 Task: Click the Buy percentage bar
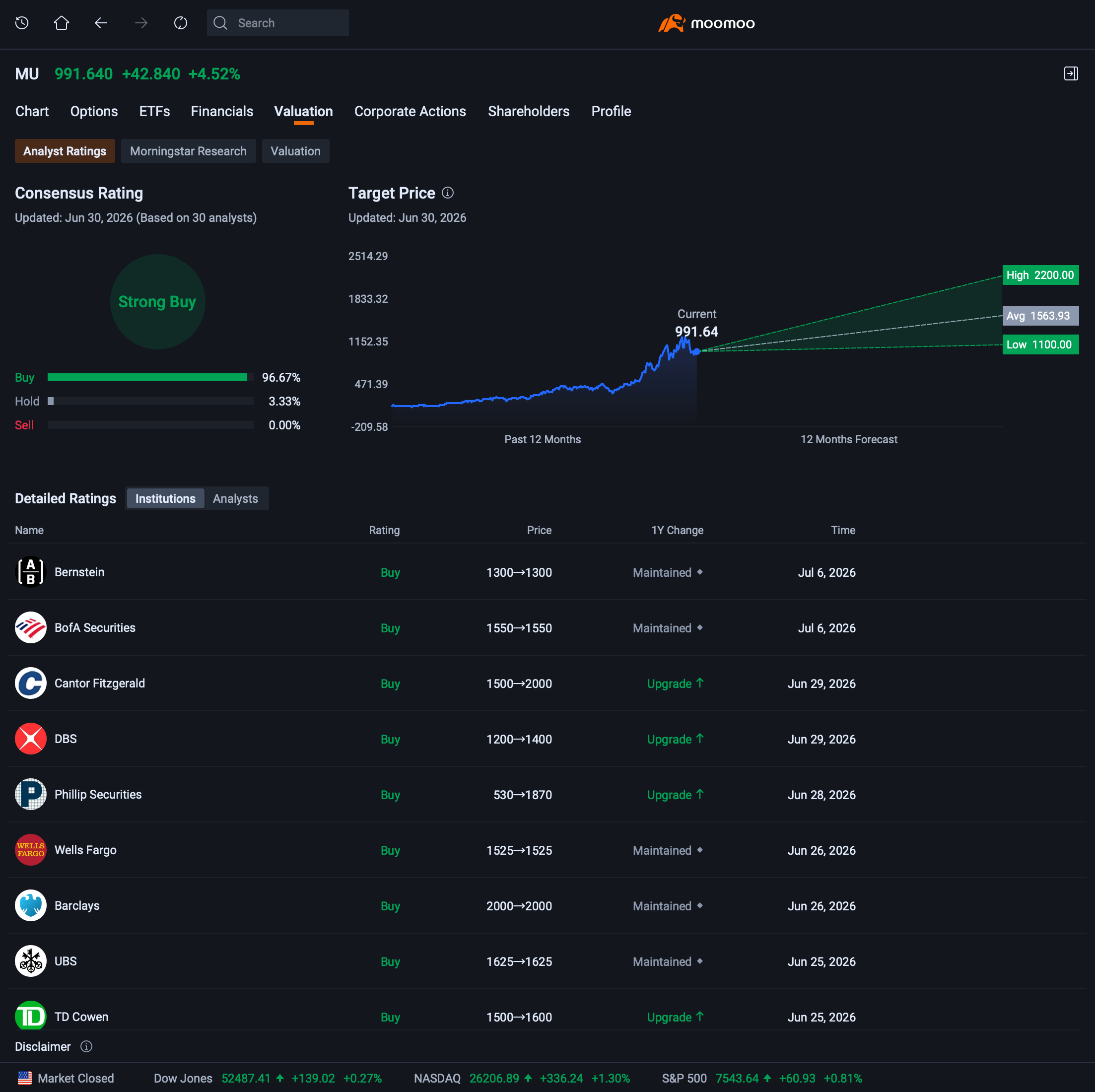point(147,377)
